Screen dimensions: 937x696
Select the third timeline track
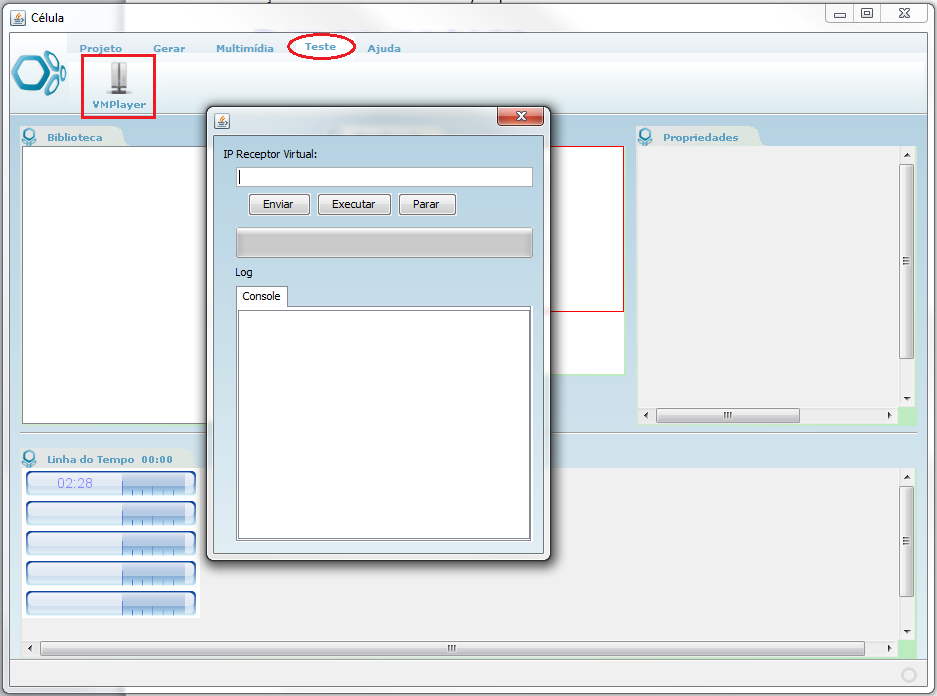tap(111, 543)
